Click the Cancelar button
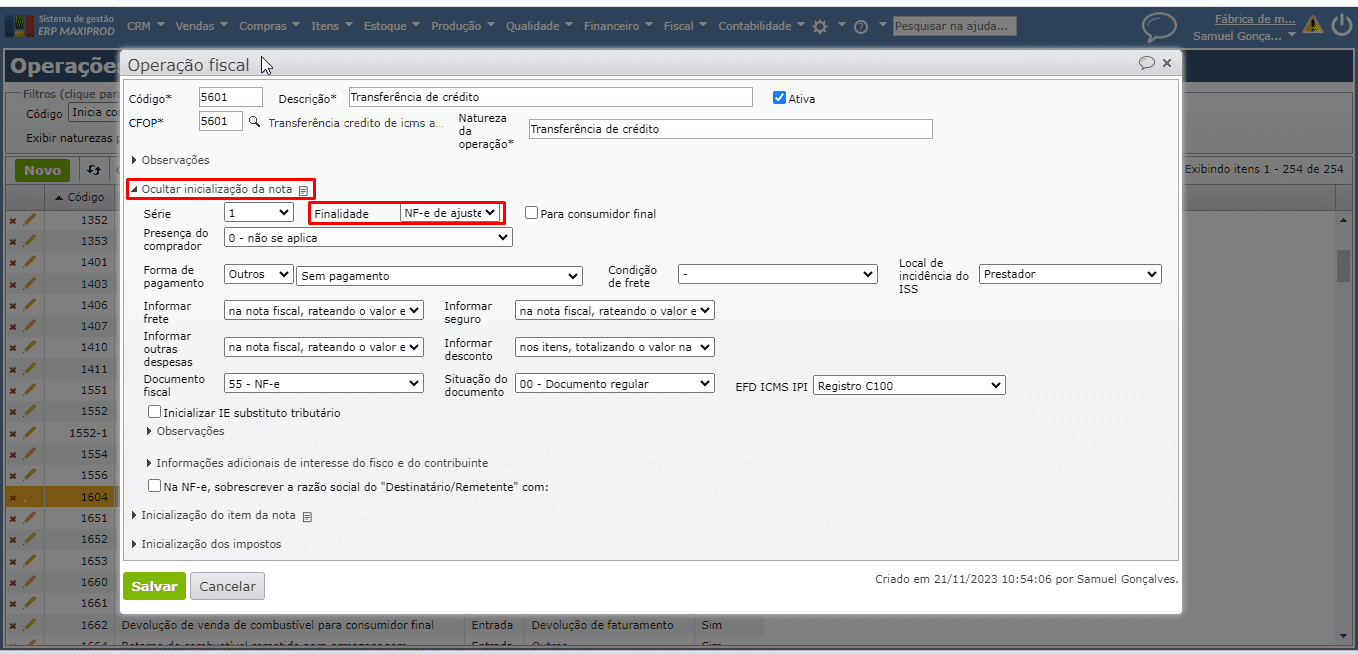Viewport: 1358px width, 654px height. pyautogui.click(x=227, y=587)
